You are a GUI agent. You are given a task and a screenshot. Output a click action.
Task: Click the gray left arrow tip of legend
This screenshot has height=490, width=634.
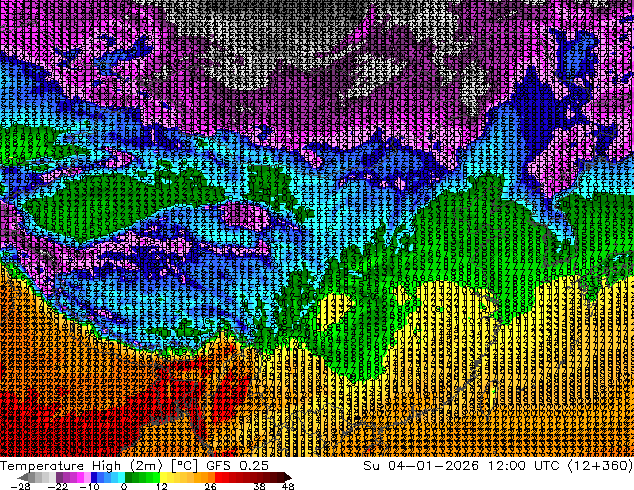click(23, 477)
